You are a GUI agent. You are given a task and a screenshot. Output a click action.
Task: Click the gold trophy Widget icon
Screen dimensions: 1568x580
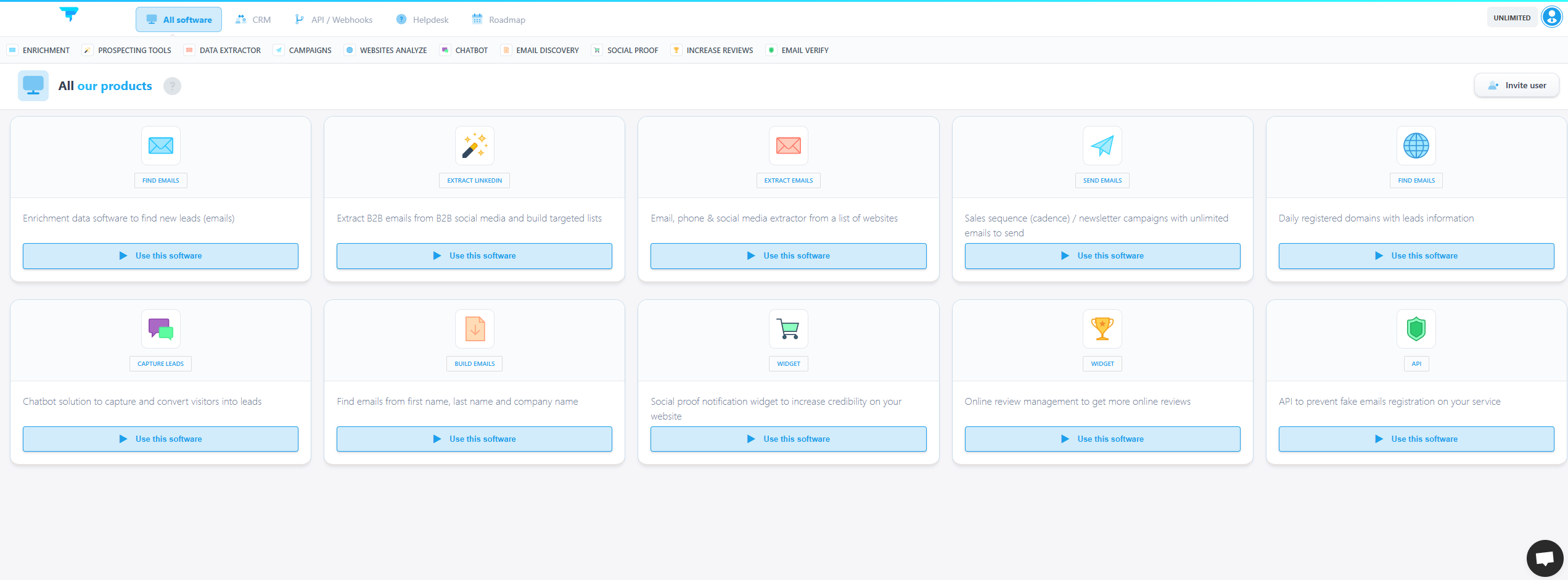[1102, 329]
